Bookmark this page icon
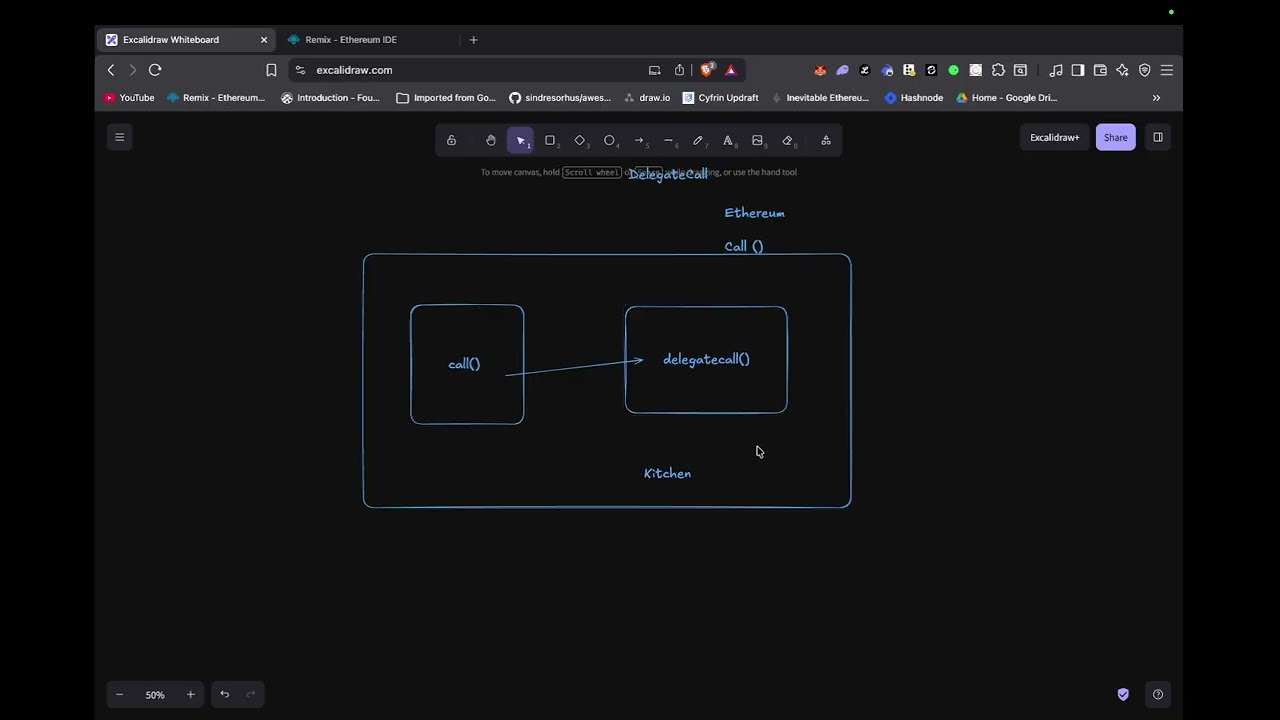 (x=271, y=70)
